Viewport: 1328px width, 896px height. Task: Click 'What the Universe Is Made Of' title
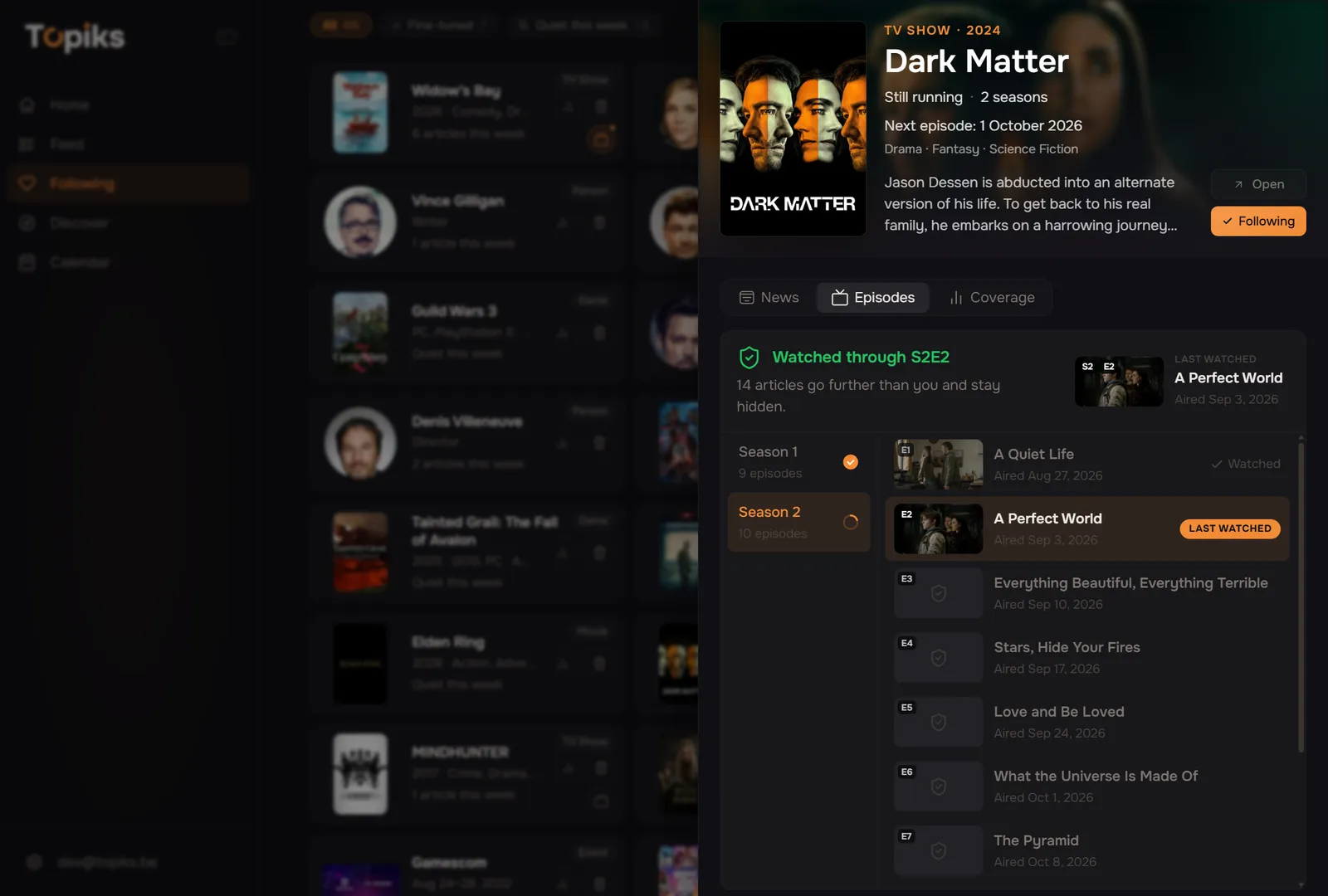[1096, 777]
